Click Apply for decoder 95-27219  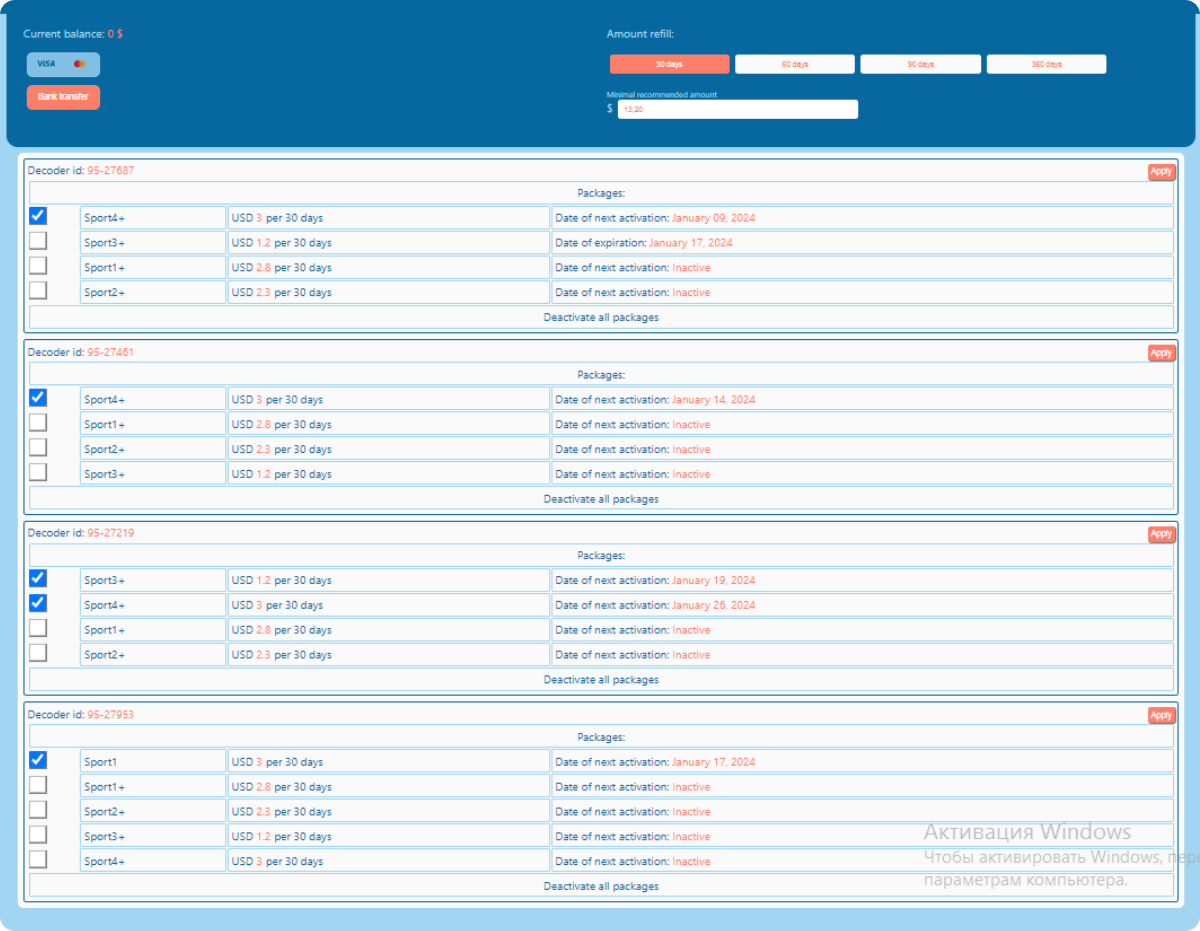1161,534
